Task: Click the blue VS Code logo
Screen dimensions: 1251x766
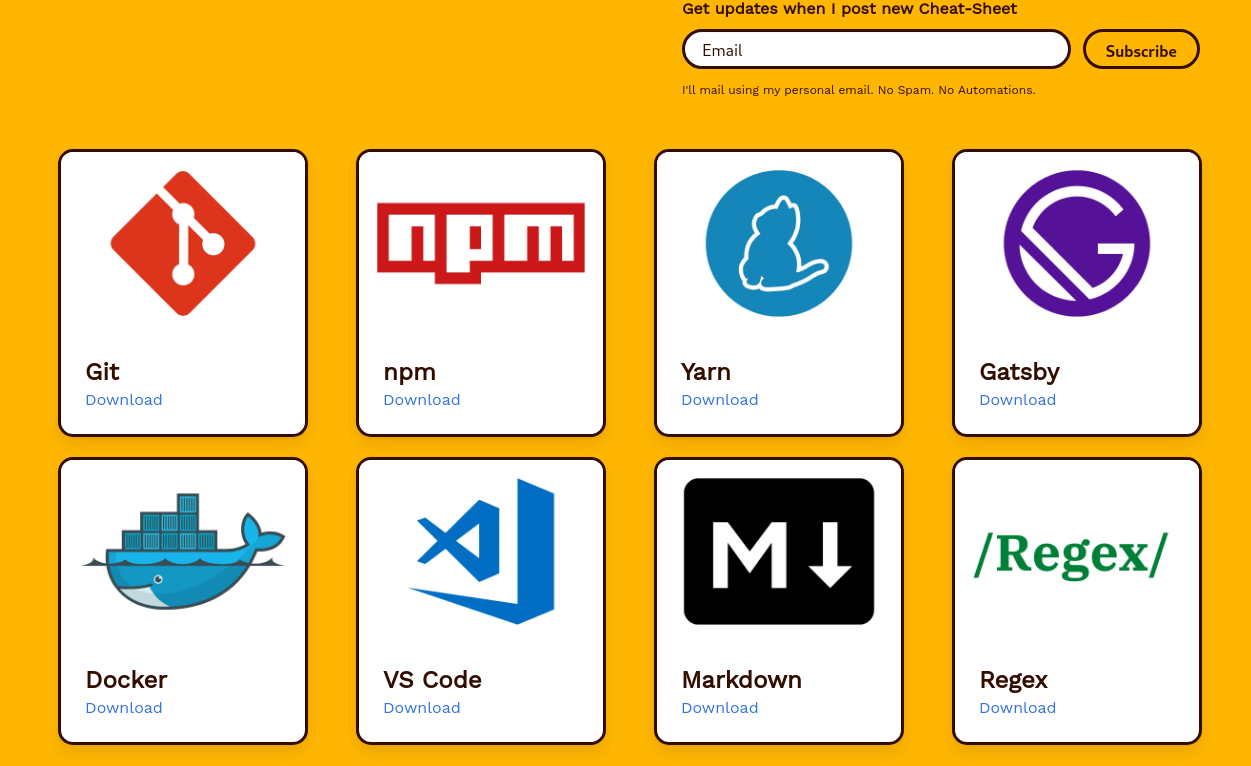Action: click(x=481, y=551)
